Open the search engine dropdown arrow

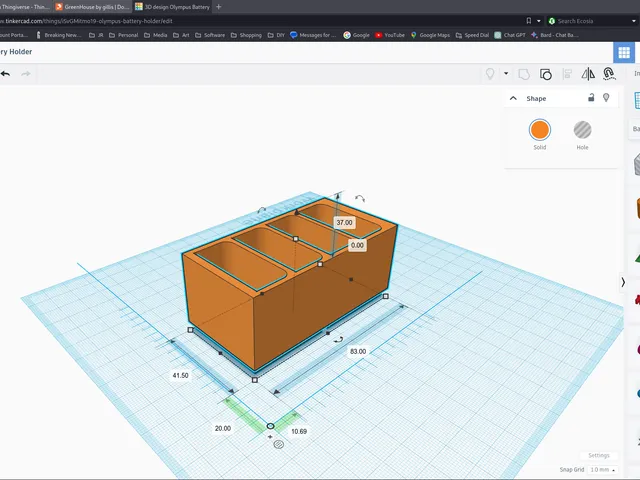634,21
